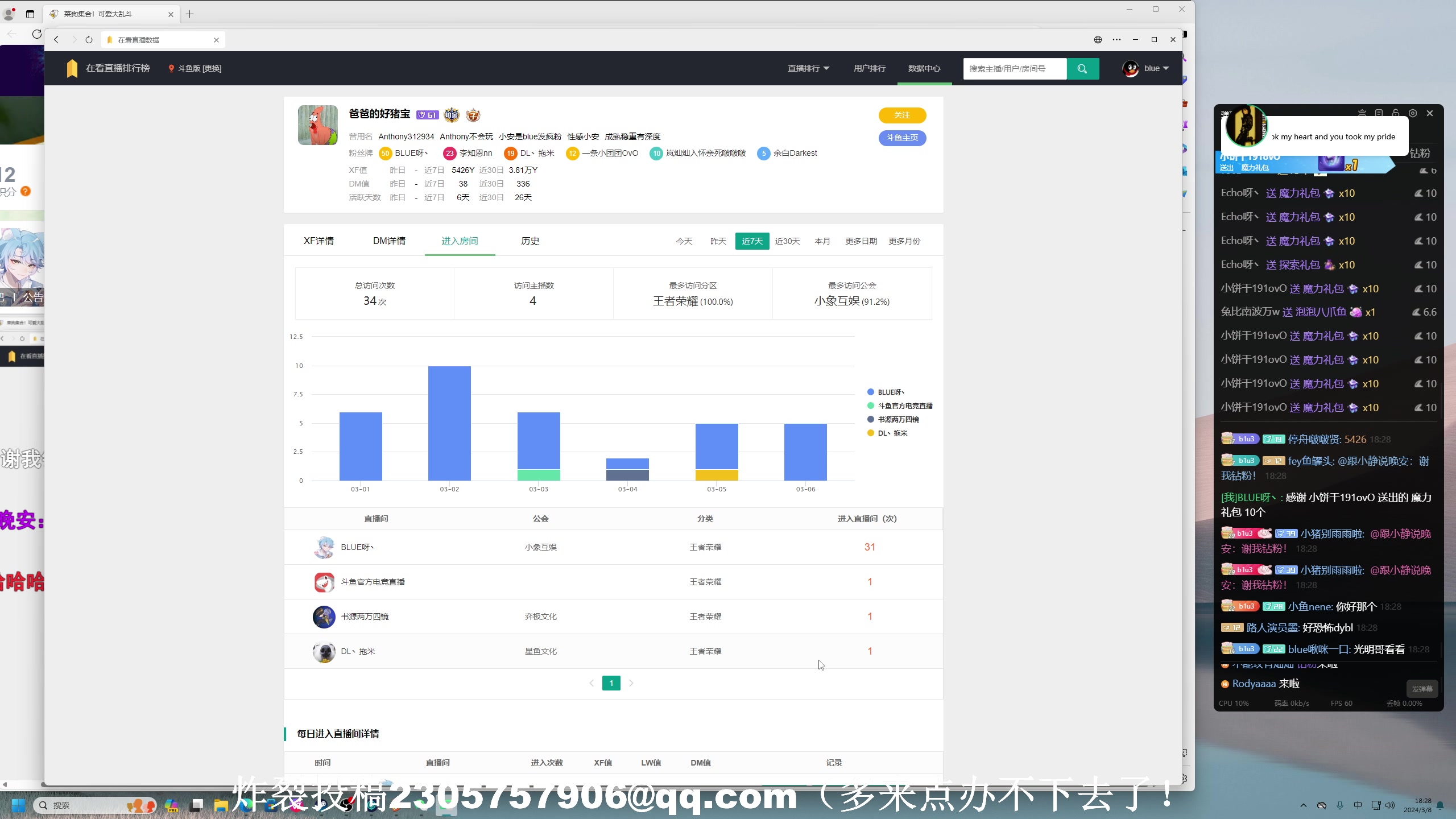Click the green search magnifier button
Viewport: 1456px width, 819px height.
coord(1082,68)
